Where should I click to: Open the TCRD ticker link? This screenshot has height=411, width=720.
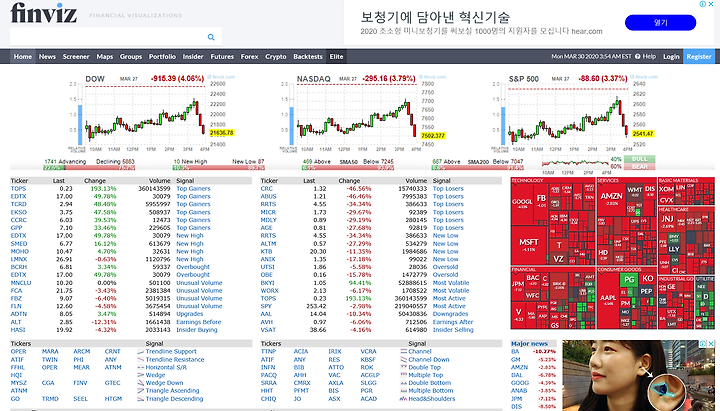[x=19, y=204]
